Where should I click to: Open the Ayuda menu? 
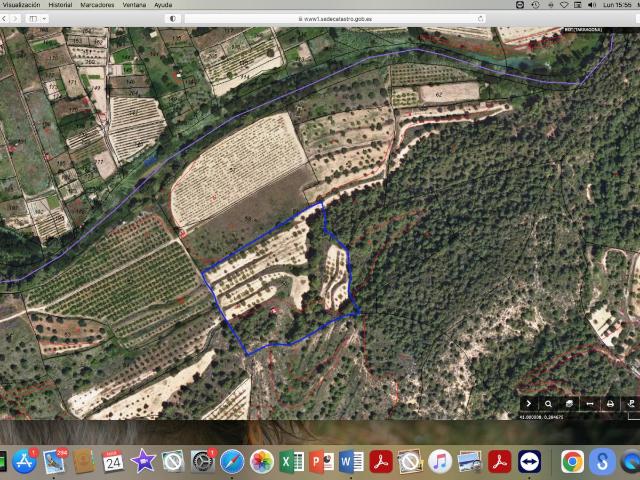click(x=163, y=5)
